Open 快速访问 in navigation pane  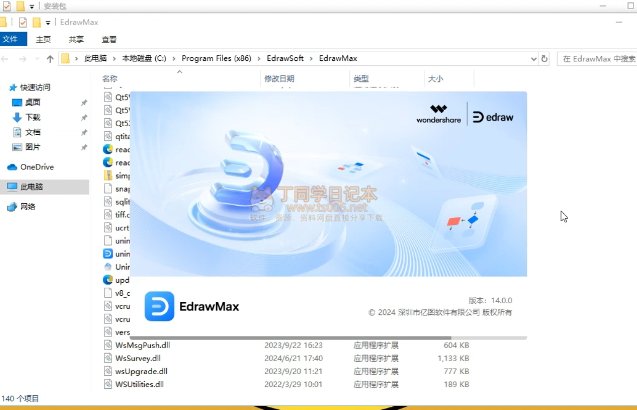(x=35, y=87)
